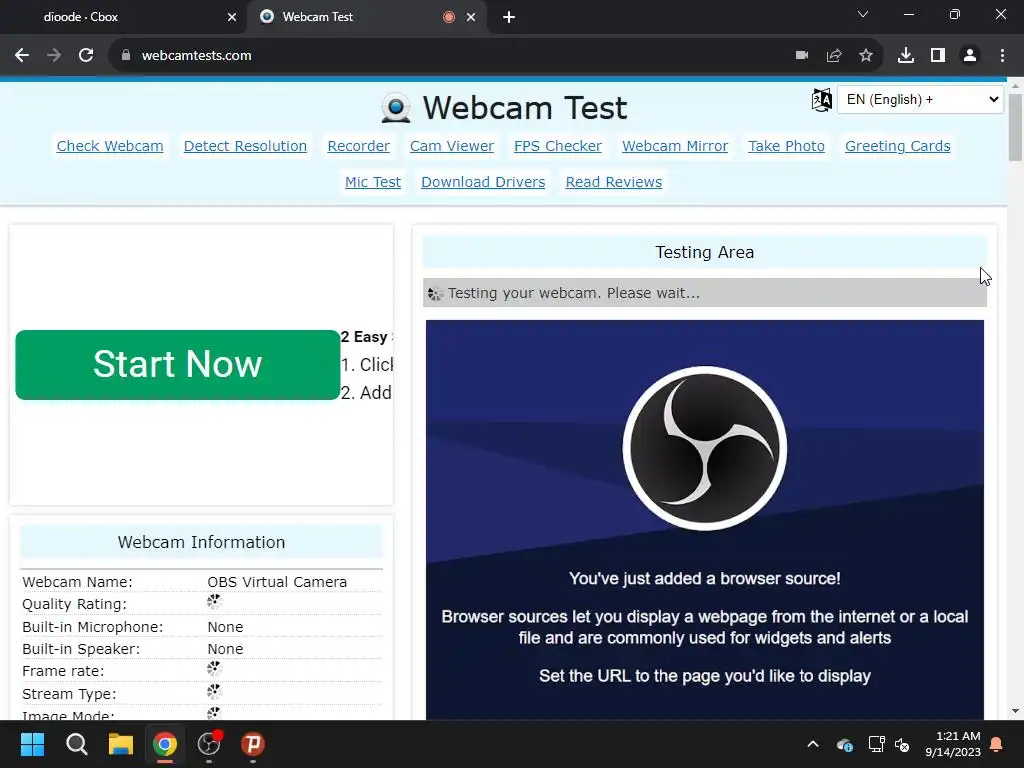Image resolution: width=1024 pixels, height=768 pixels.
Task: Open the Read Reviews link
Action: 613,182
